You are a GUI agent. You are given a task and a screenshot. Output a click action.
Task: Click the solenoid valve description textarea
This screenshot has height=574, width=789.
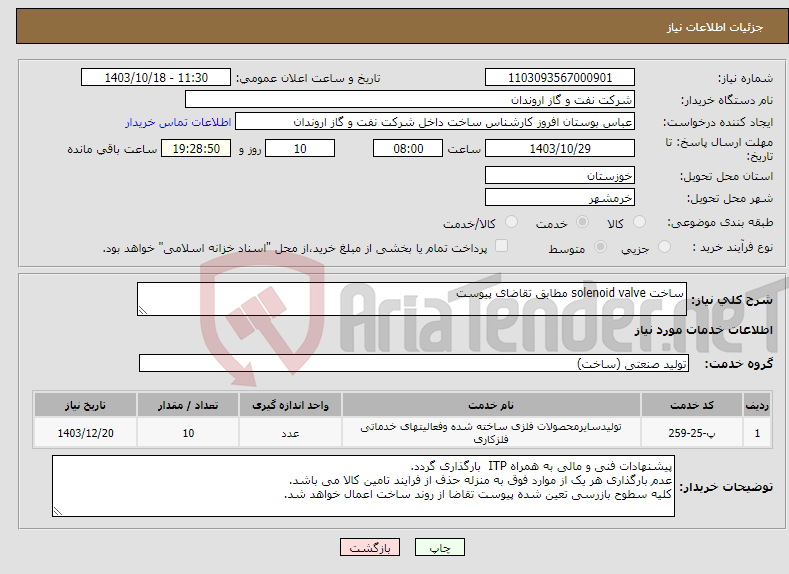[412, 299]
